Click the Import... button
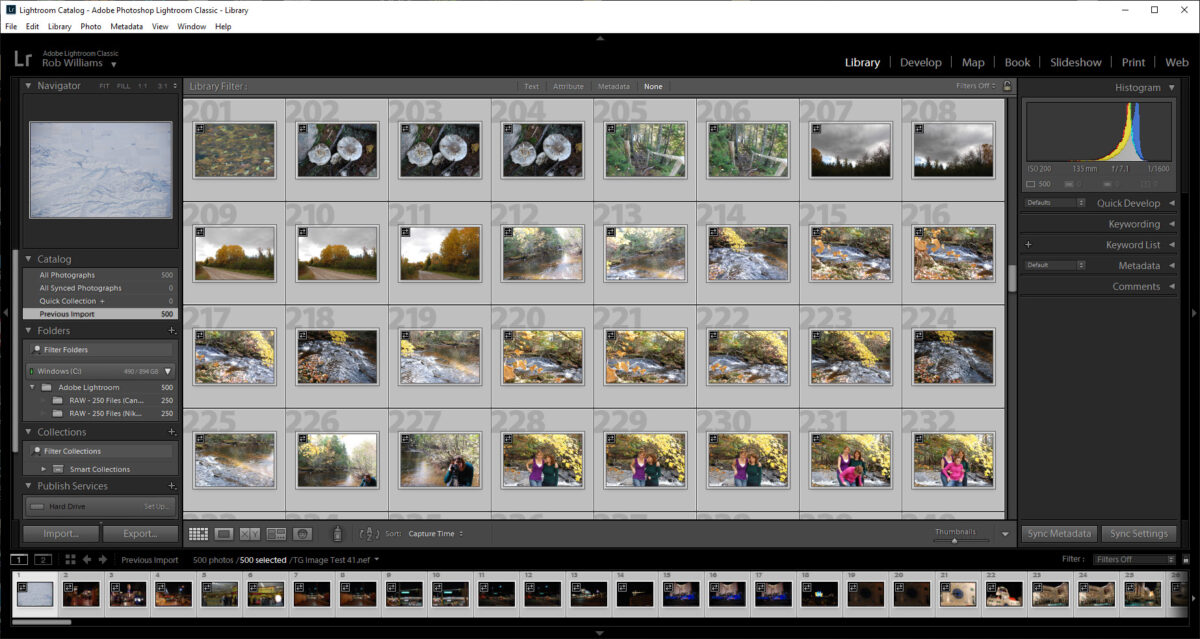Screen dimensions: 1200x639 click(60, 534)
